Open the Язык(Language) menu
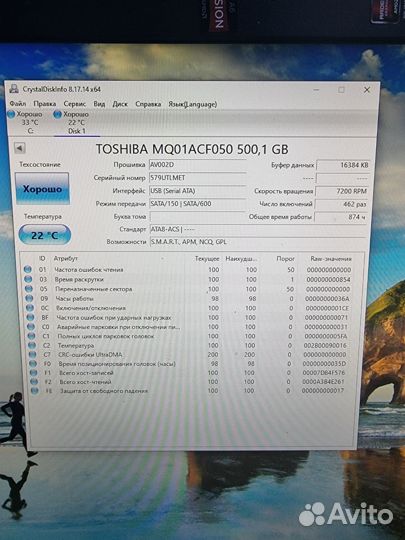 click(193, 104)
